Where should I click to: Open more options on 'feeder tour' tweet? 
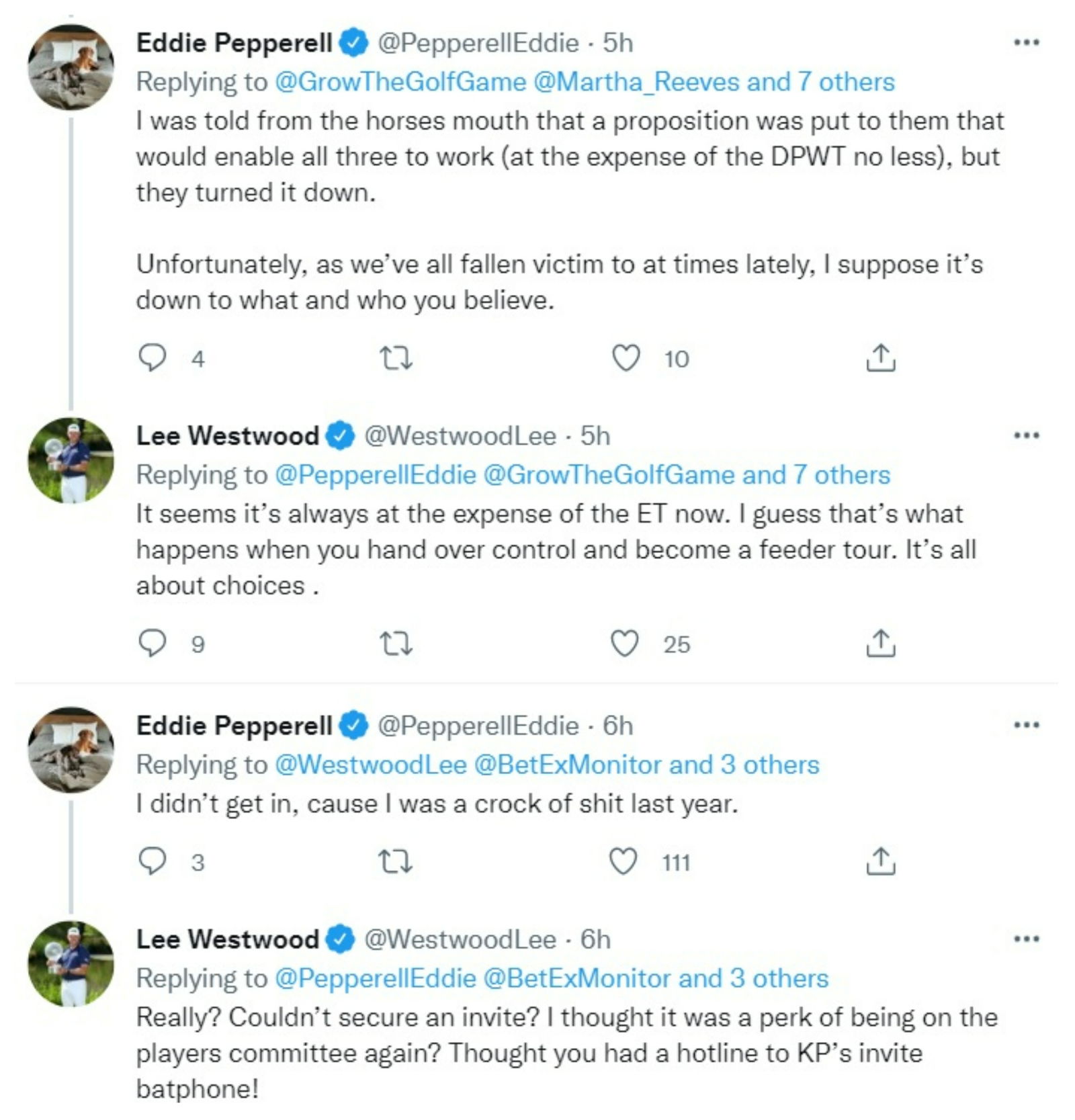(x=1027, y=436)
